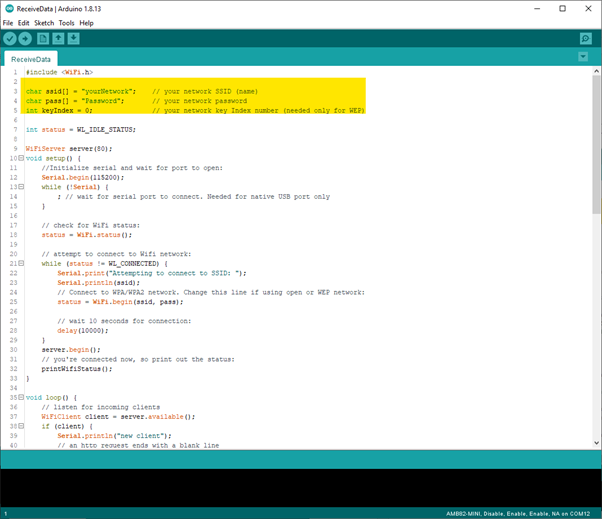Collapse the void setup() code block
This screenshot has height=519, width=602.
tap(21, 158)
